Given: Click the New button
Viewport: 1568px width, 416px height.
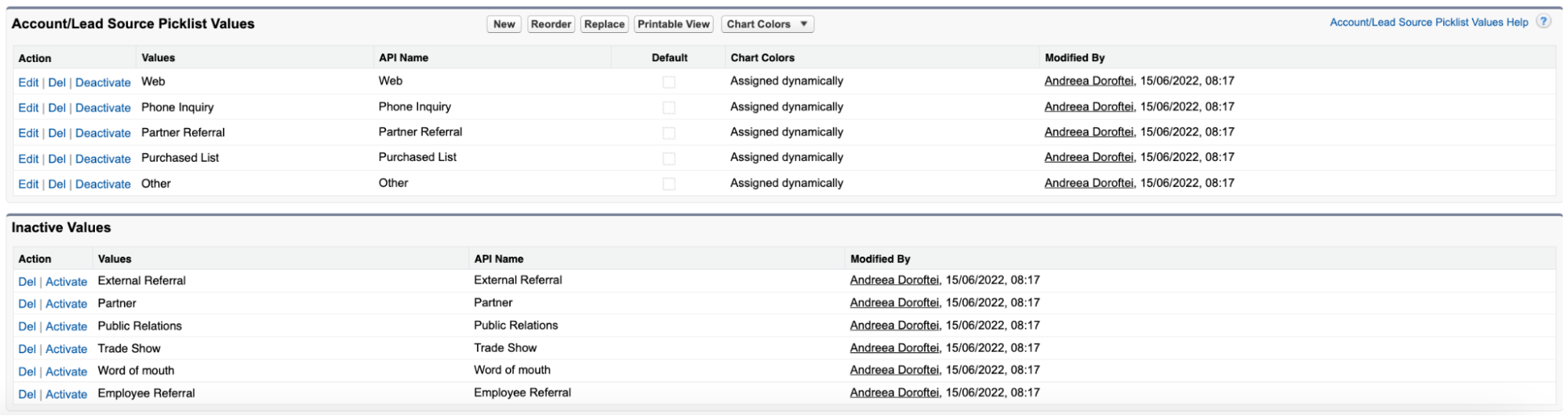Looking at the screenshot, I should coord(504,24).
